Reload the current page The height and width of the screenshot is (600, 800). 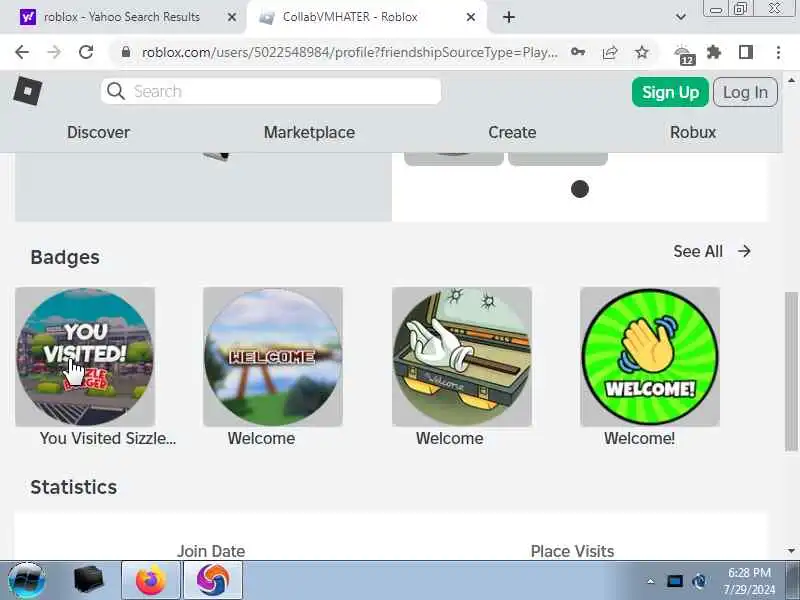[x=86, y=52]
